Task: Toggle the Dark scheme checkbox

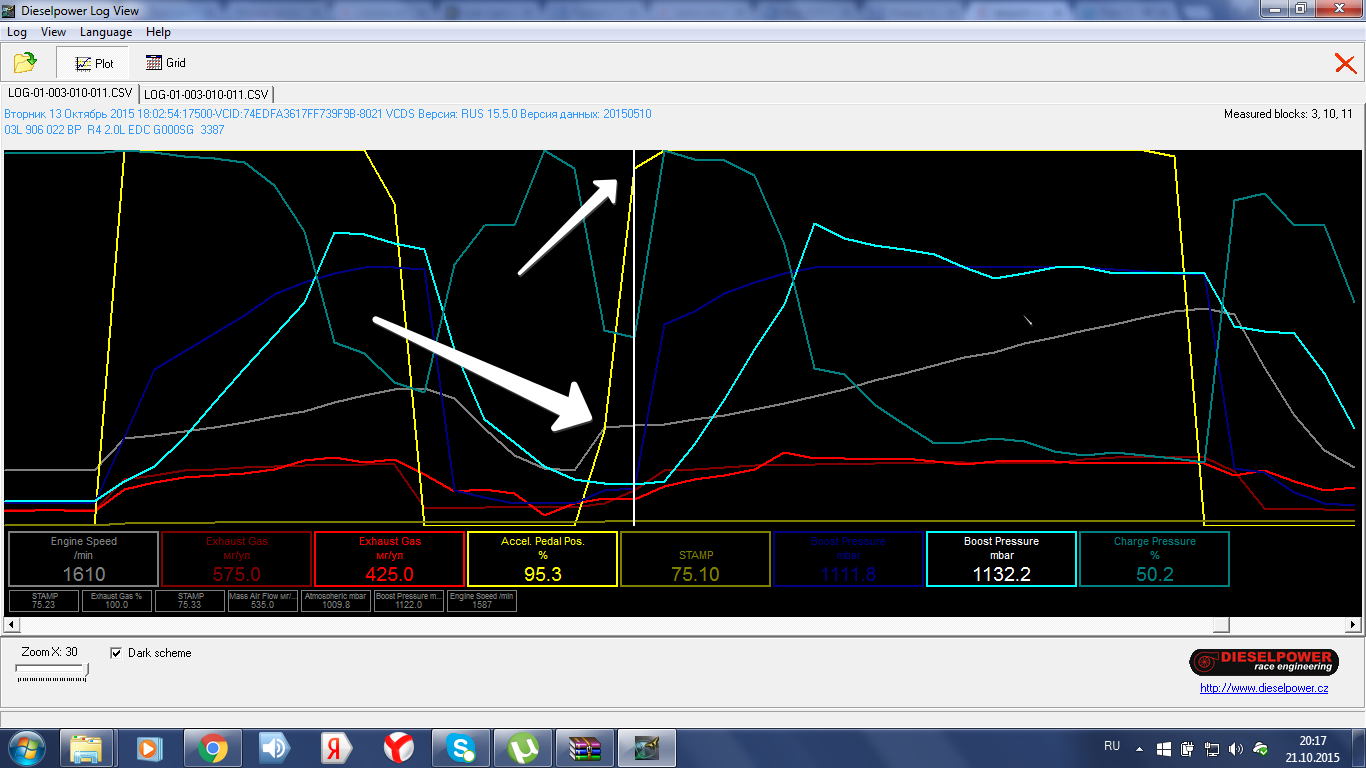Action: [x=116, y=653]
